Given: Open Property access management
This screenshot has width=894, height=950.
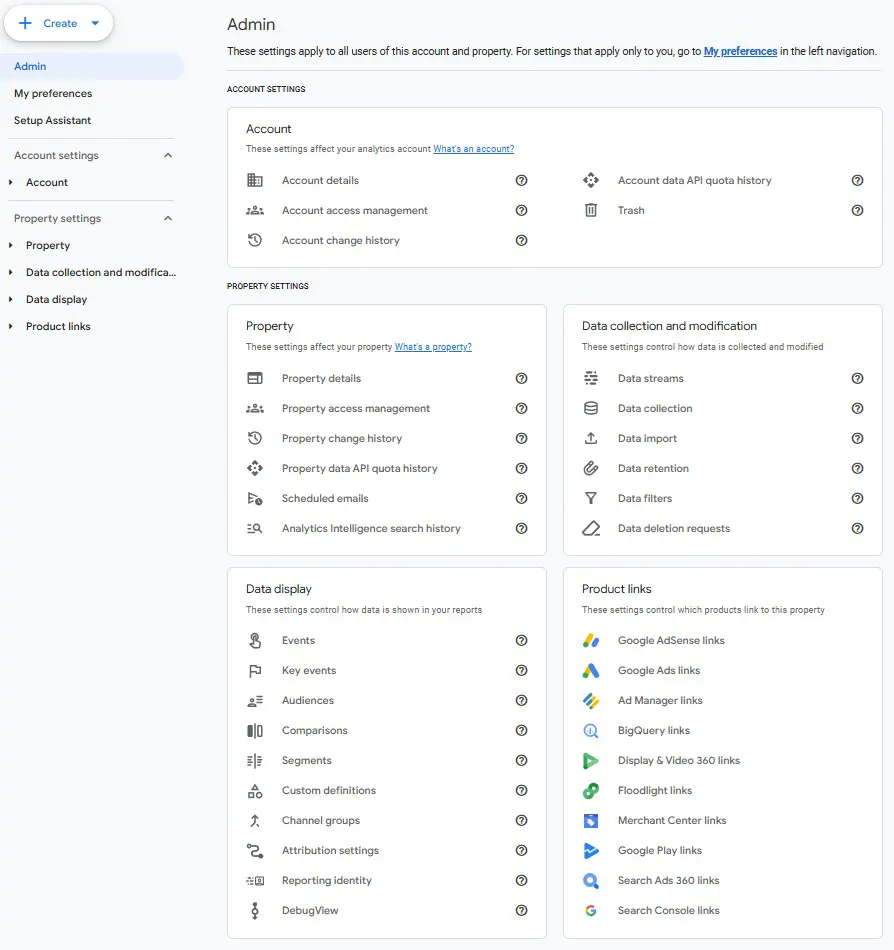Looking at the screenshot, I should click(x=356, y=408).
